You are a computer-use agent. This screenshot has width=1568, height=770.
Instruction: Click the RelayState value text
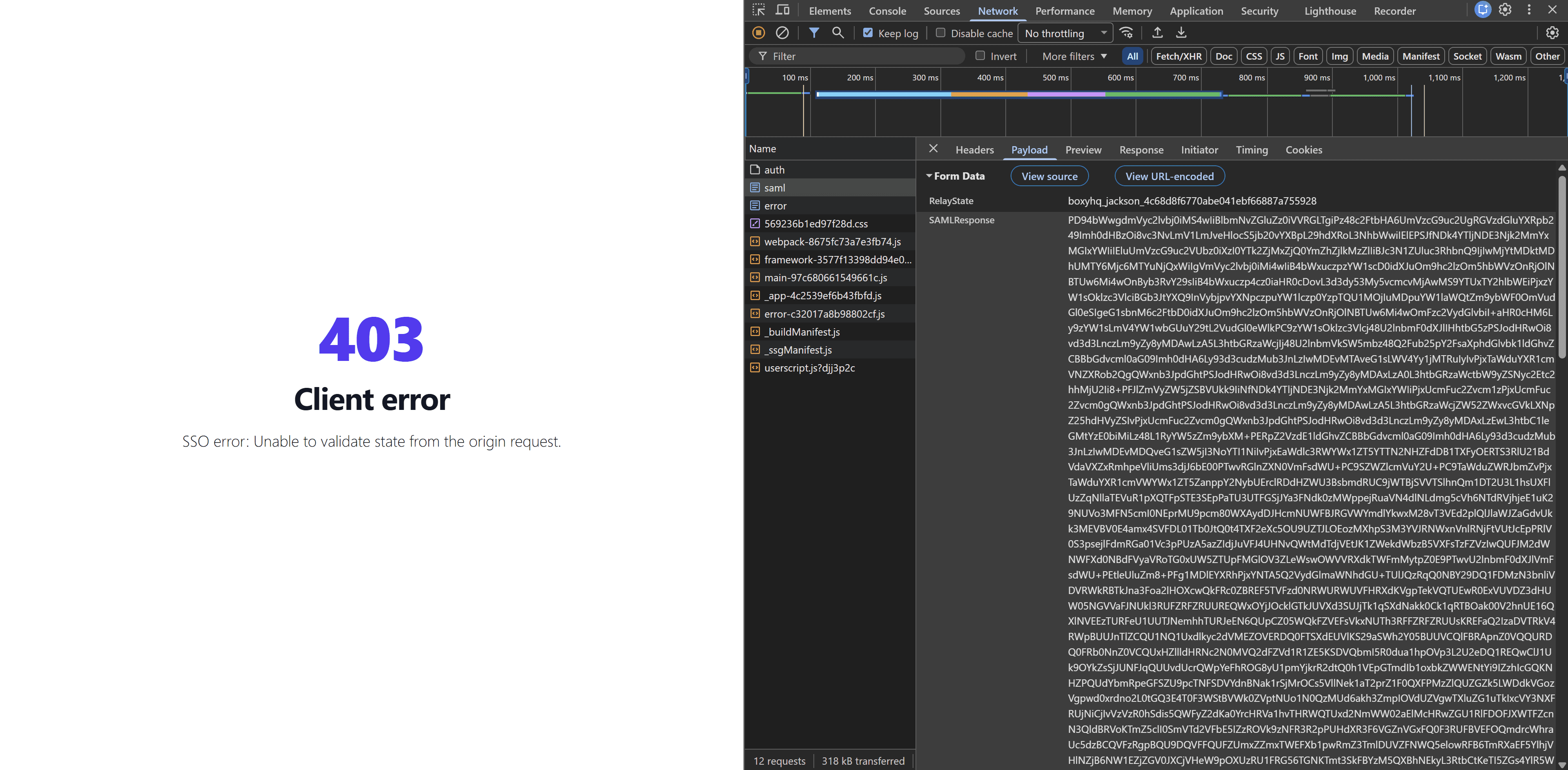pos(1192,201)
